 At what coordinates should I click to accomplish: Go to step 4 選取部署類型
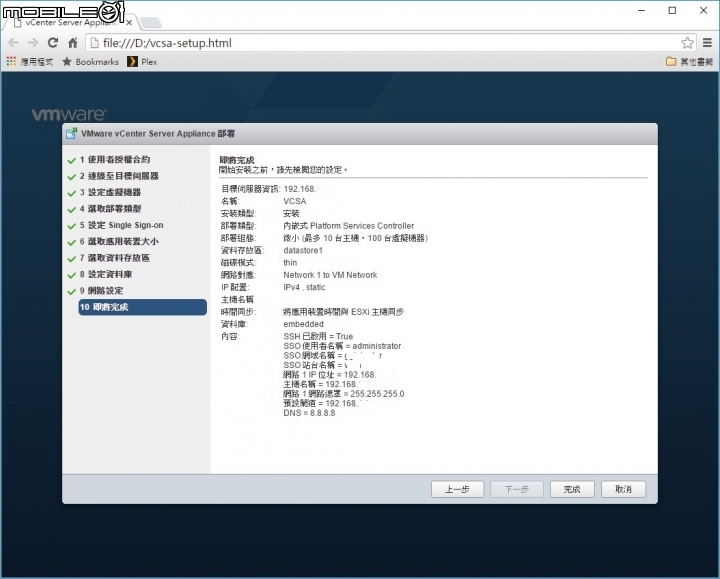(x=110, y=209)
